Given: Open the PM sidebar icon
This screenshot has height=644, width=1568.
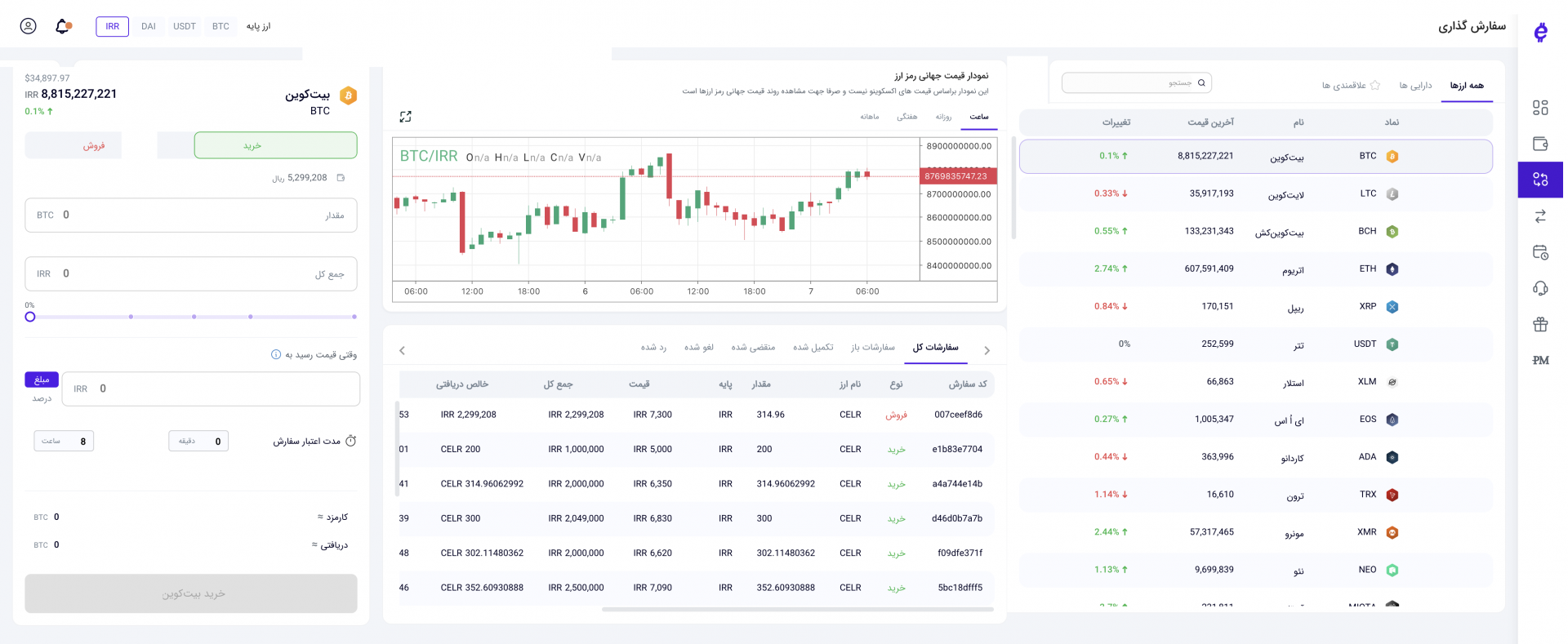Looking at the screenshot, I should tap(1540, 360).
